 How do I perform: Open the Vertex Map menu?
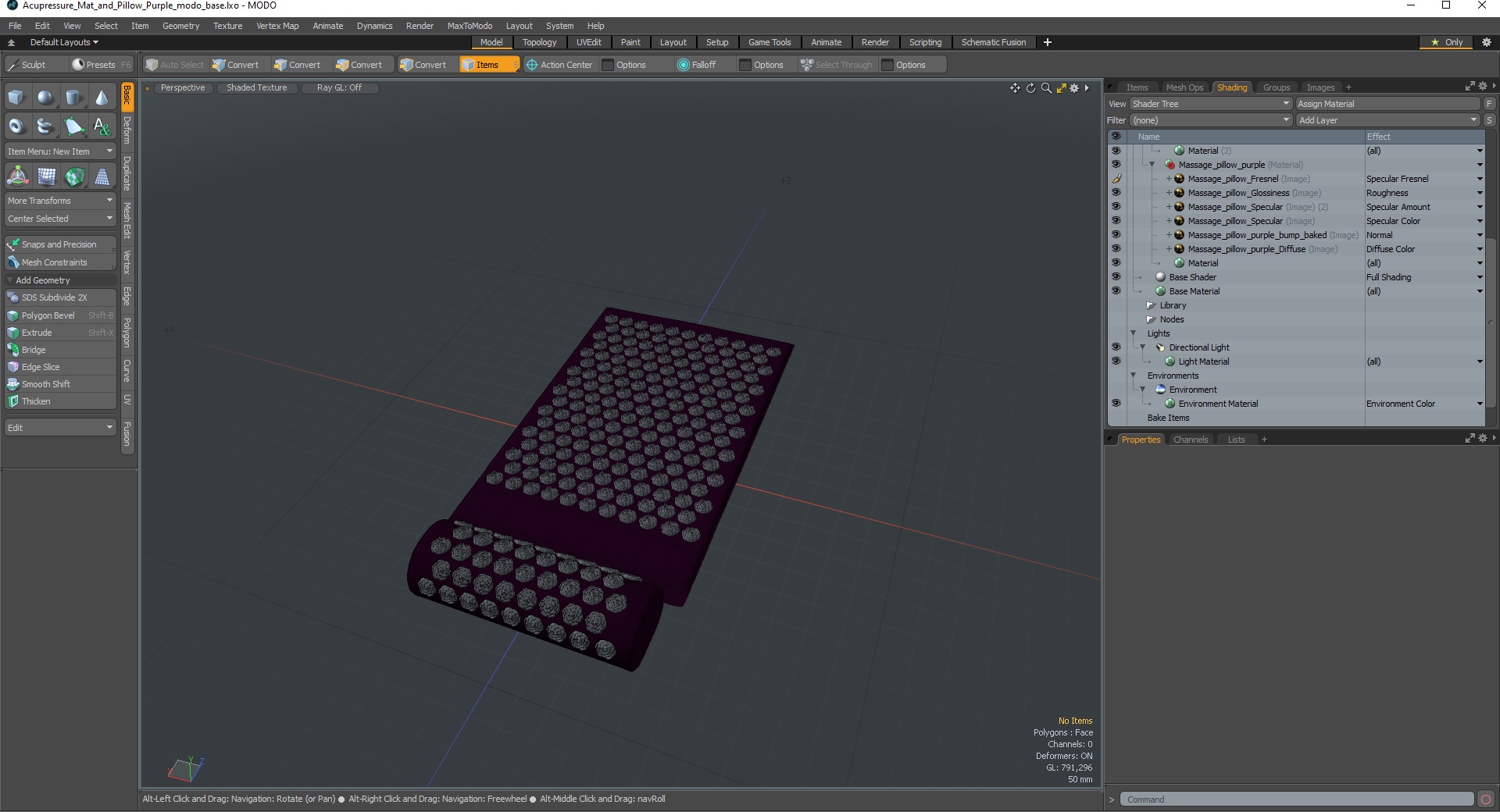pyautogui.click(x=277, y=26)
